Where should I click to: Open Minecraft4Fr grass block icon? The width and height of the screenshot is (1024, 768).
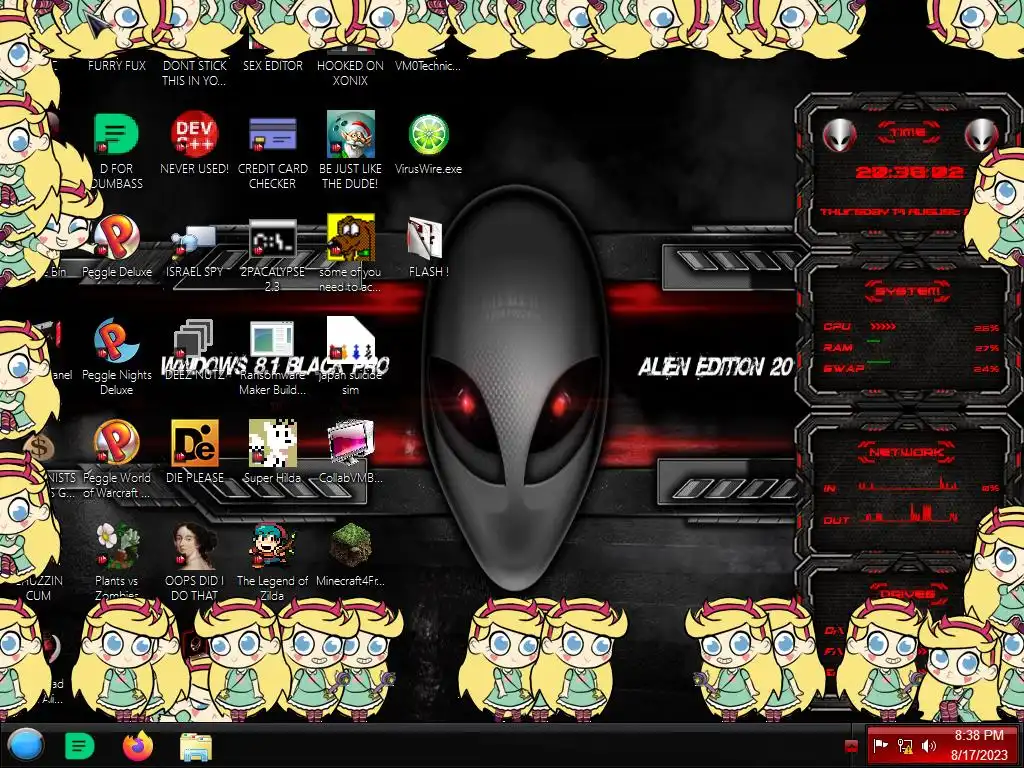tap(351, 546)
